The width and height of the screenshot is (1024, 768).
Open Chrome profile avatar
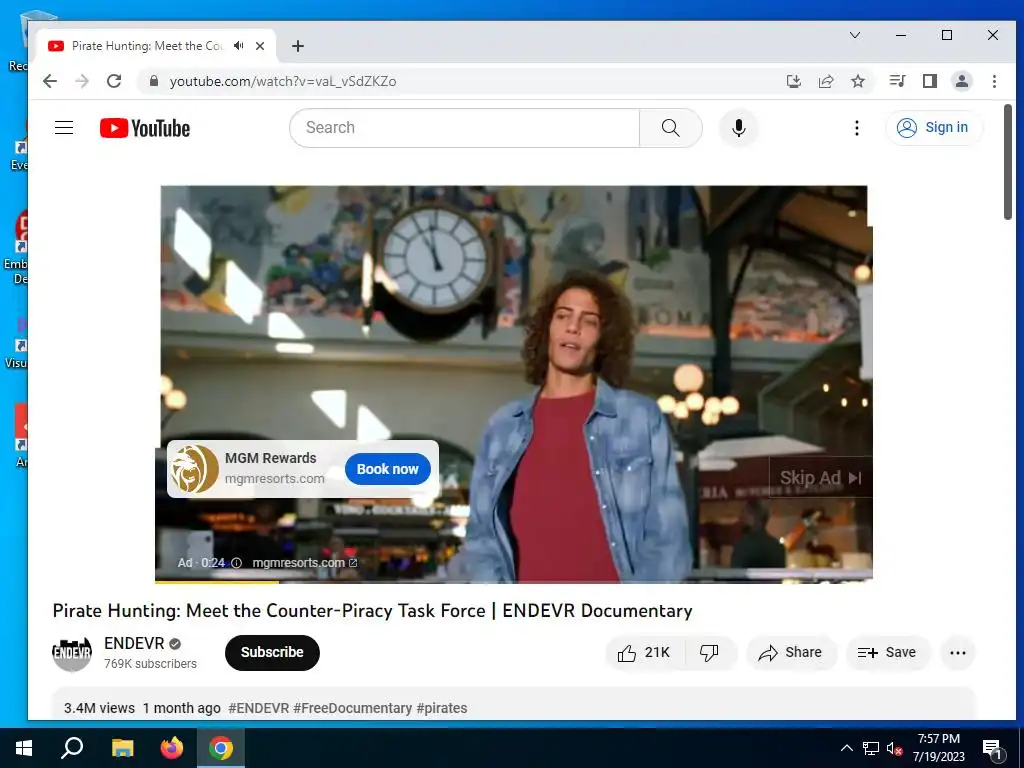pos(961,81)
